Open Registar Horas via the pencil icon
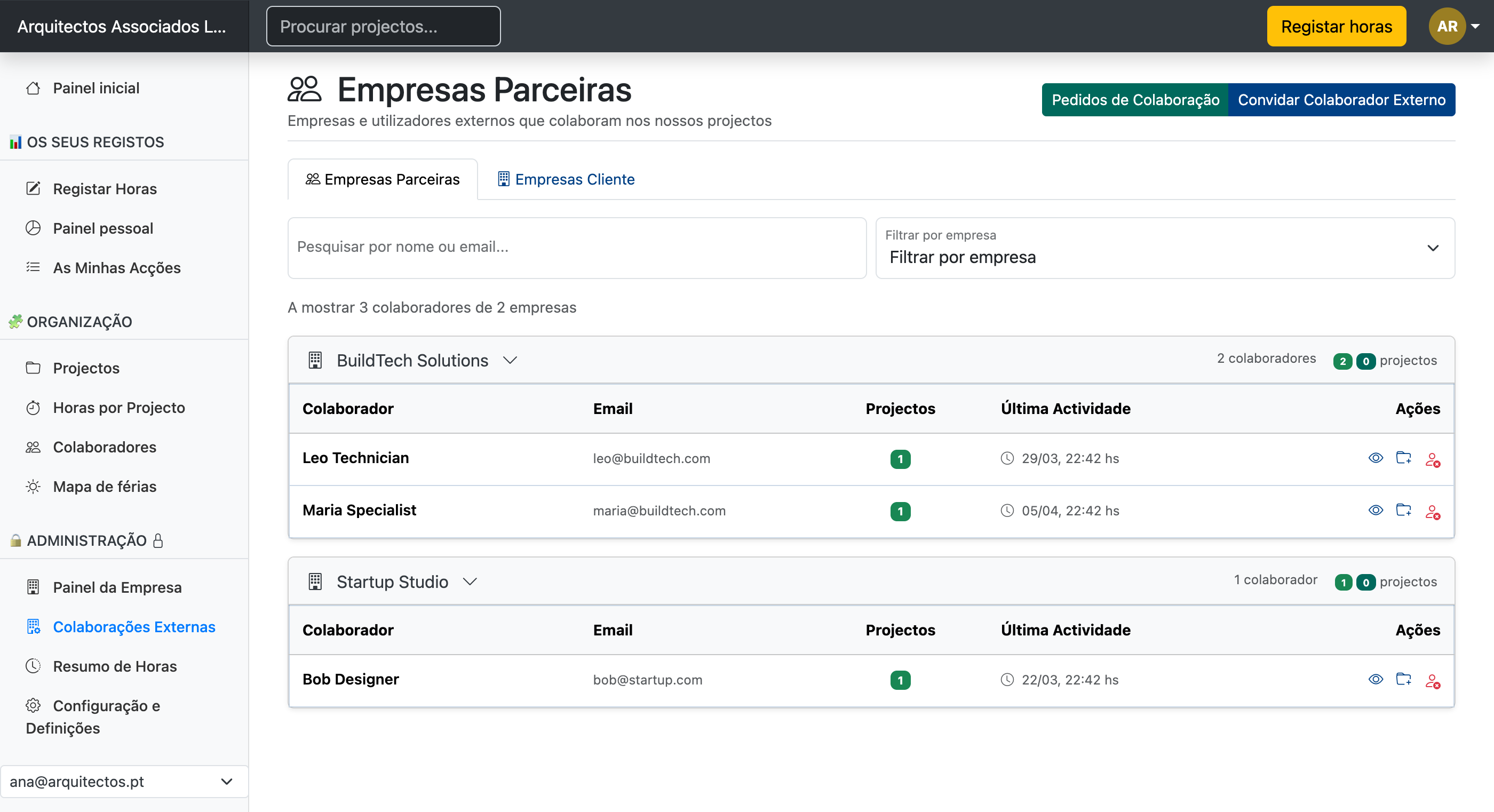This screenshot has width=1494, height=812. (33, 188)
